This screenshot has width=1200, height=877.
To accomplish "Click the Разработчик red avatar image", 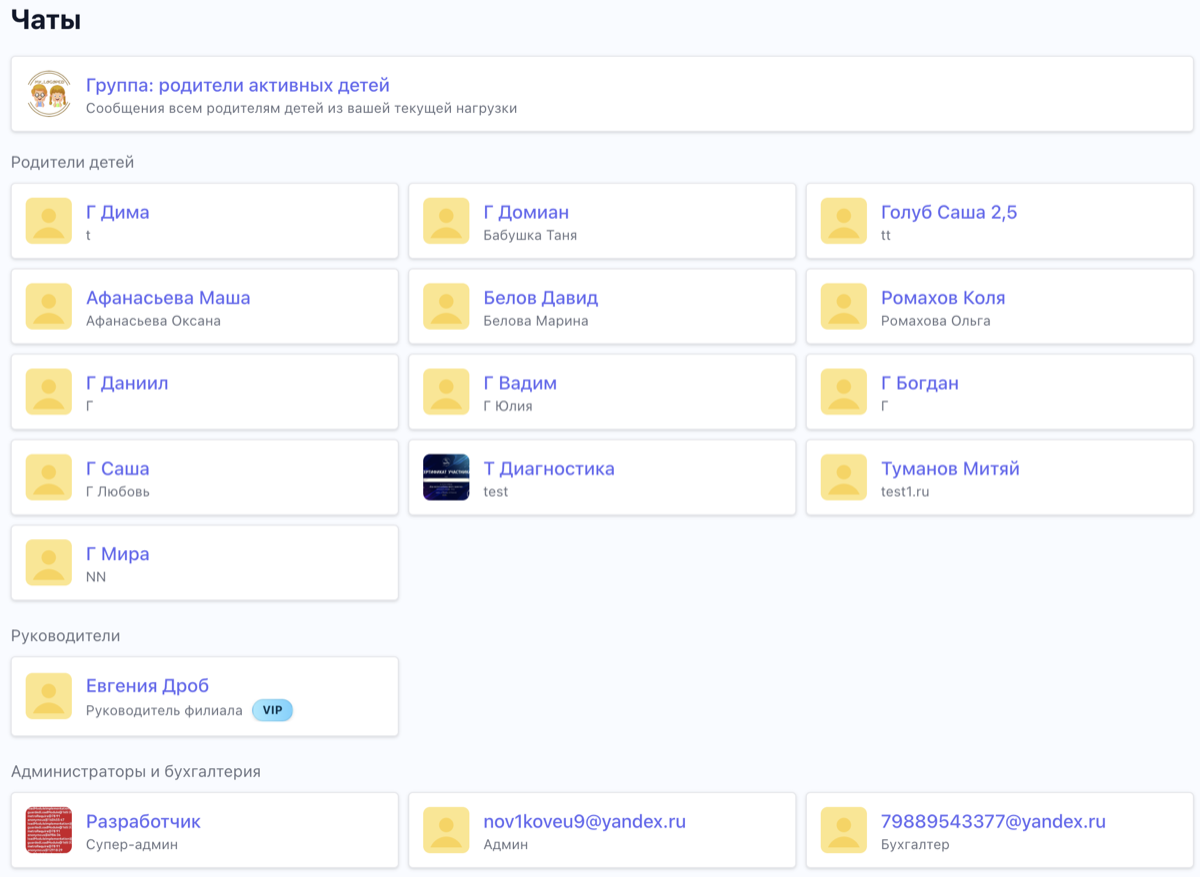I will [x=48, y=830].
